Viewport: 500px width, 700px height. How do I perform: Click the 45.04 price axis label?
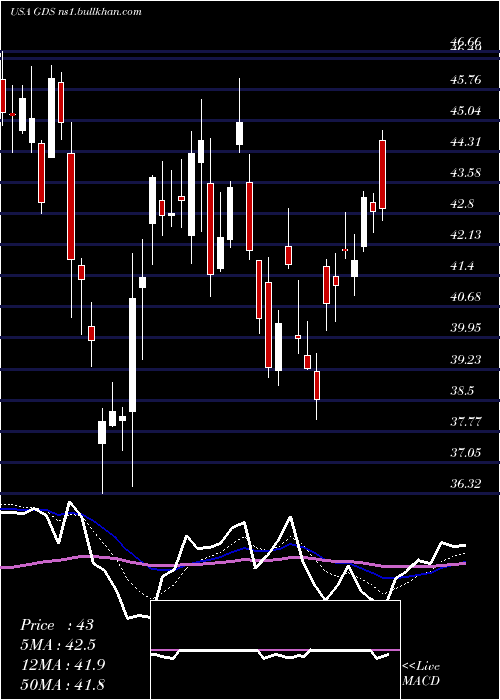[466, 111]
